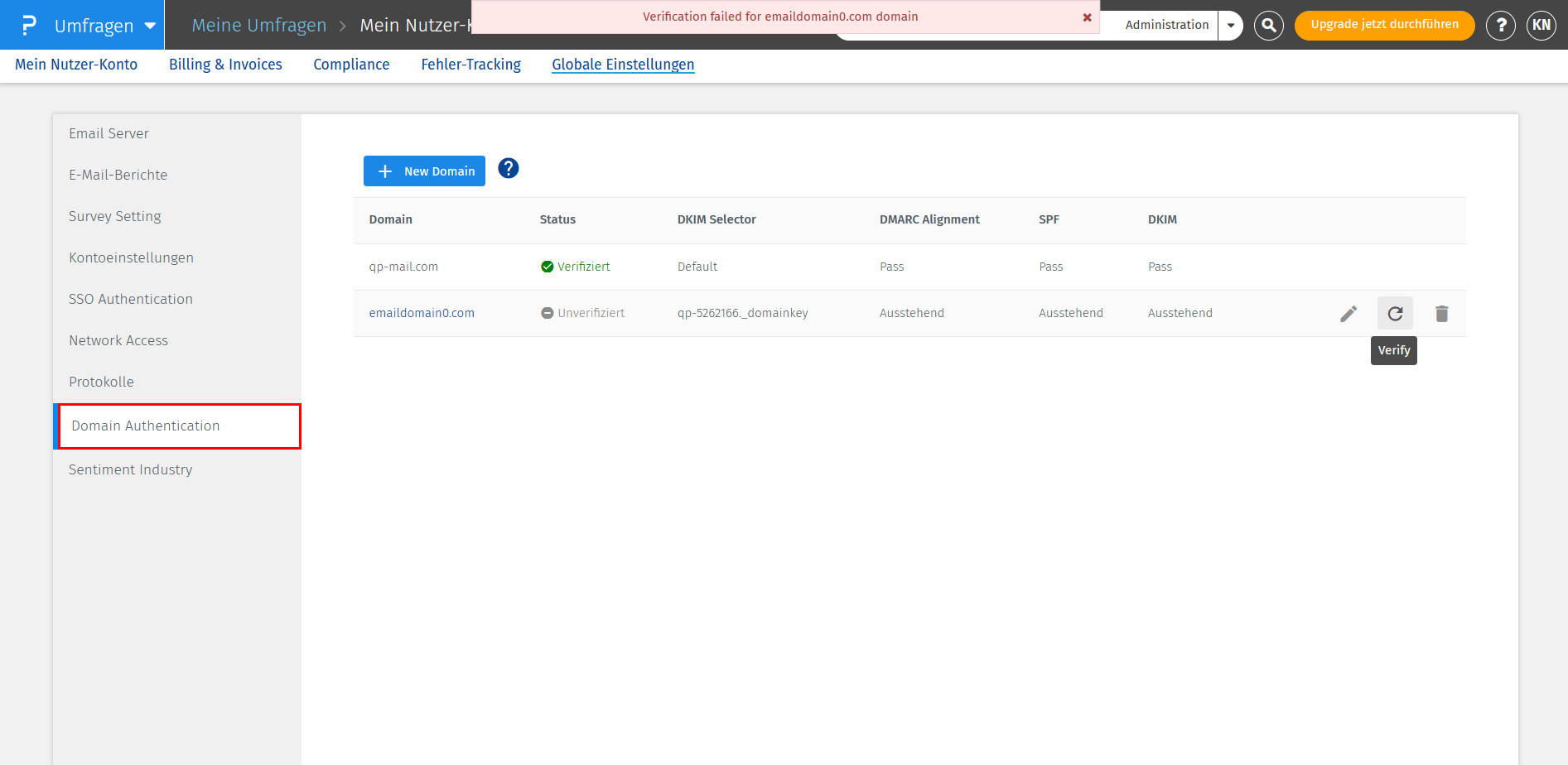Image resolution: width=1568 pixels, height=765 pixels.
Task: Click the blue help icon beside New Domain
Action: click(509, 169)
